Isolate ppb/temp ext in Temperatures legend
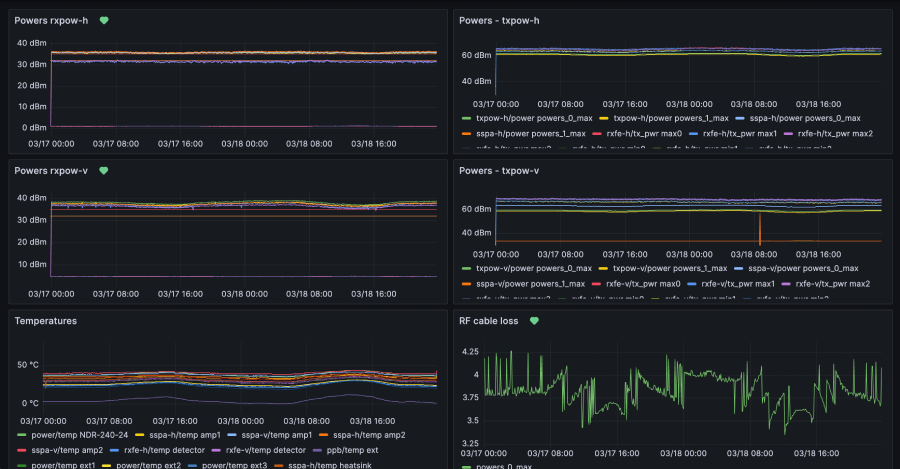 pyautogui.click(x=352, y=451)
